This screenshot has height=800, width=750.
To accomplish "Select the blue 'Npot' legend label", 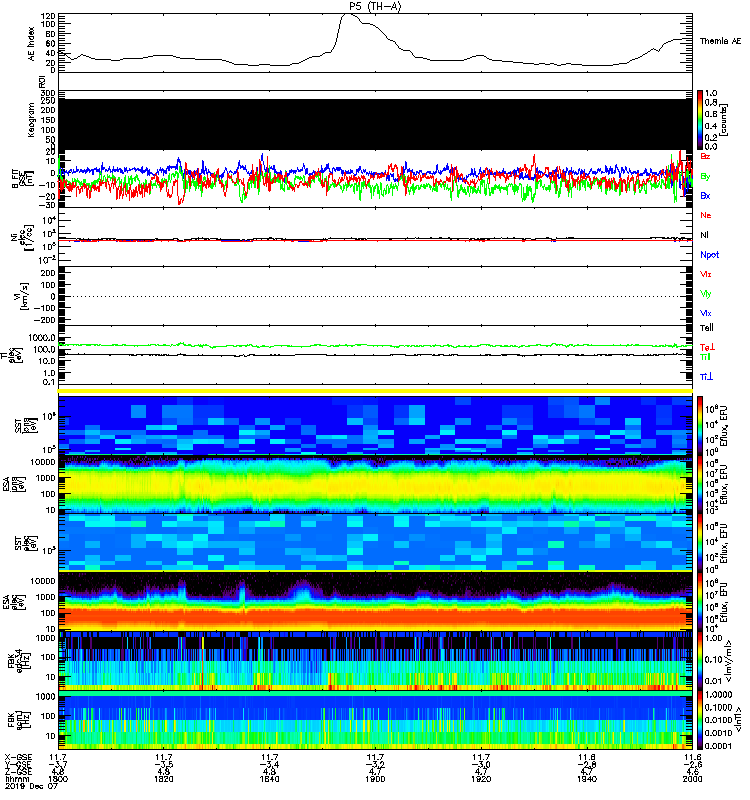I will [x=710, y=255].
